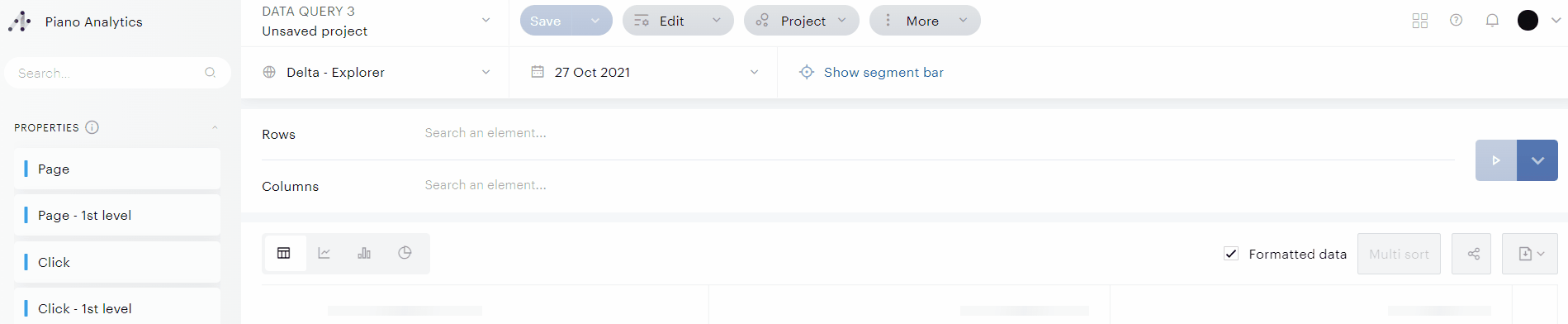Open the notifications bell
This screenshot has width=1568, height=324.
click(1492, 21)
